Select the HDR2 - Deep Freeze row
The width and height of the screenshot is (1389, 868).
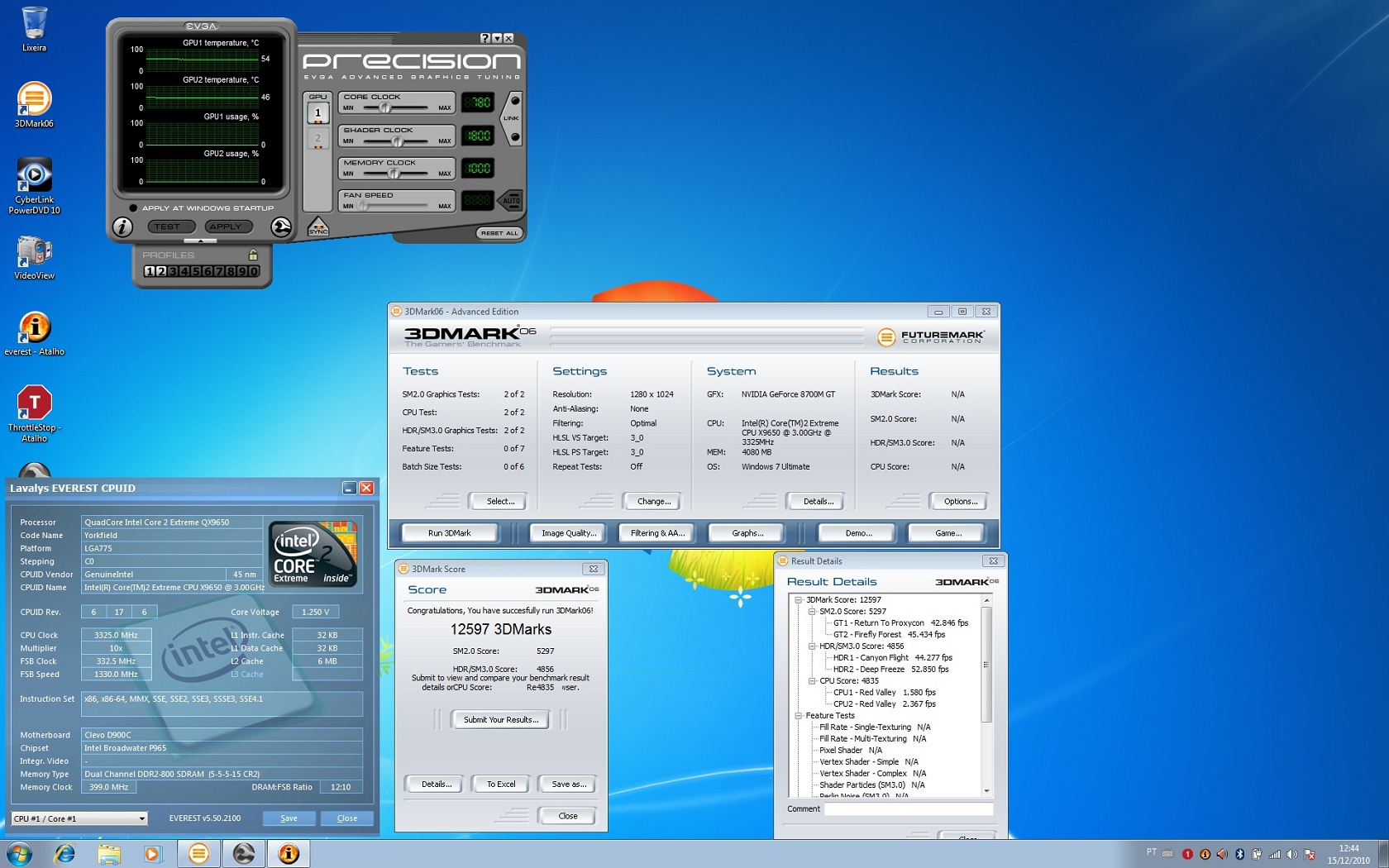[x=890, y=670]
